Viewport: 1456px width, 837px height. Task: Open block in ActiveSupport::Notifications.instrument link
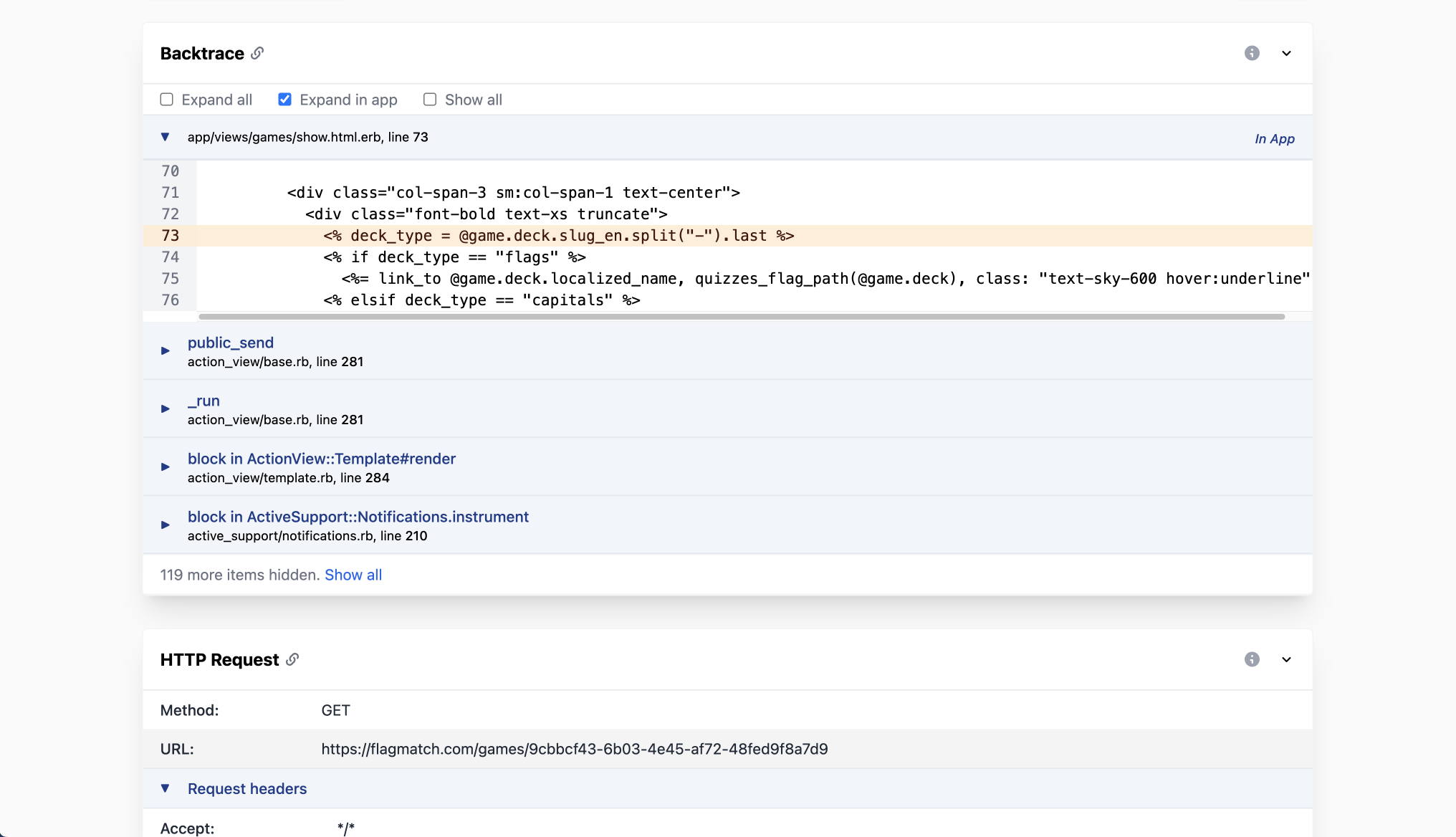tap(358, 517)
